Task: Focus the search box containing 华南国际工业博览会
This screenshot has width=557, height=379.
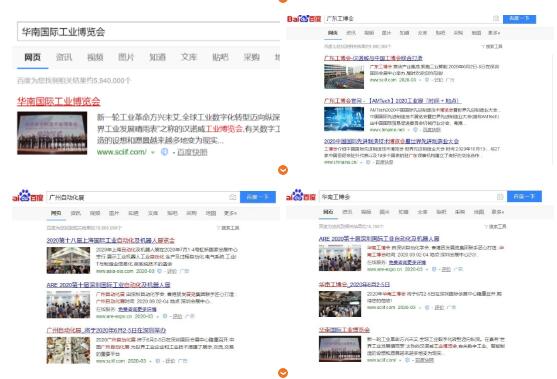Action: (x=148, y=32)
